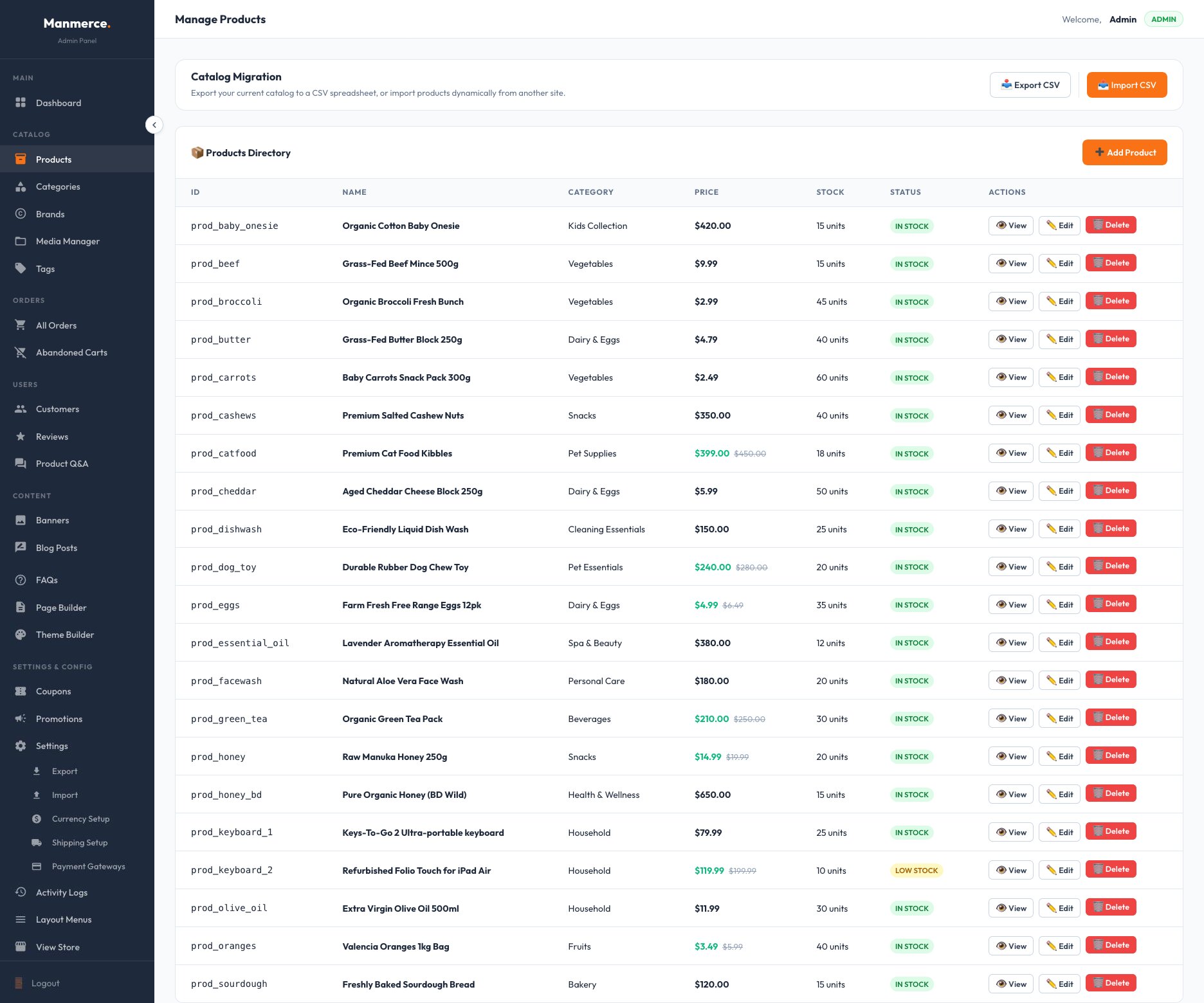
Task: Delete the Organic Broccoli Fresh Bunch product
Action: click(1111, 301)
